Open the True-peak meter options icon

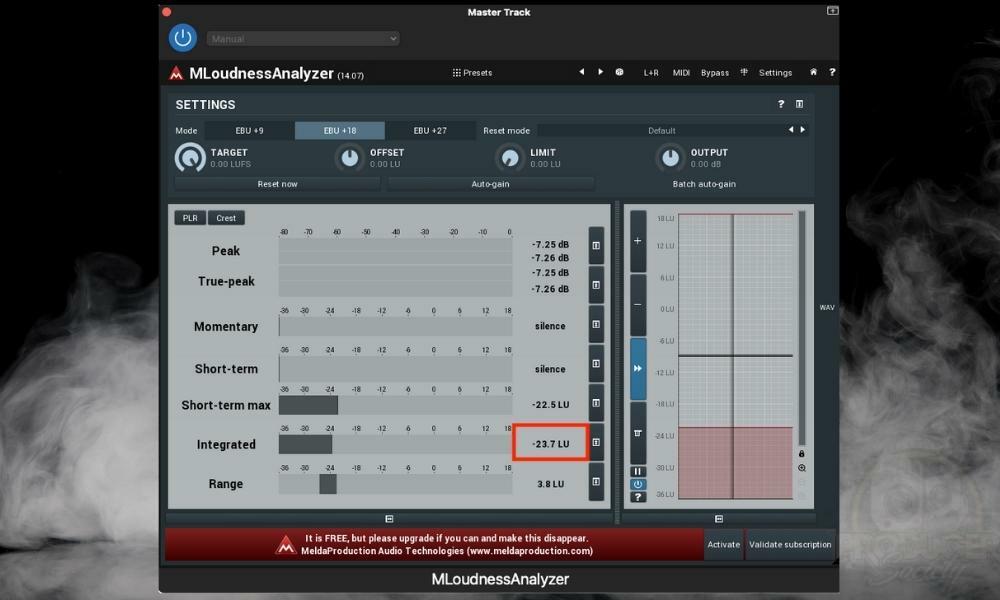[596, 285]
